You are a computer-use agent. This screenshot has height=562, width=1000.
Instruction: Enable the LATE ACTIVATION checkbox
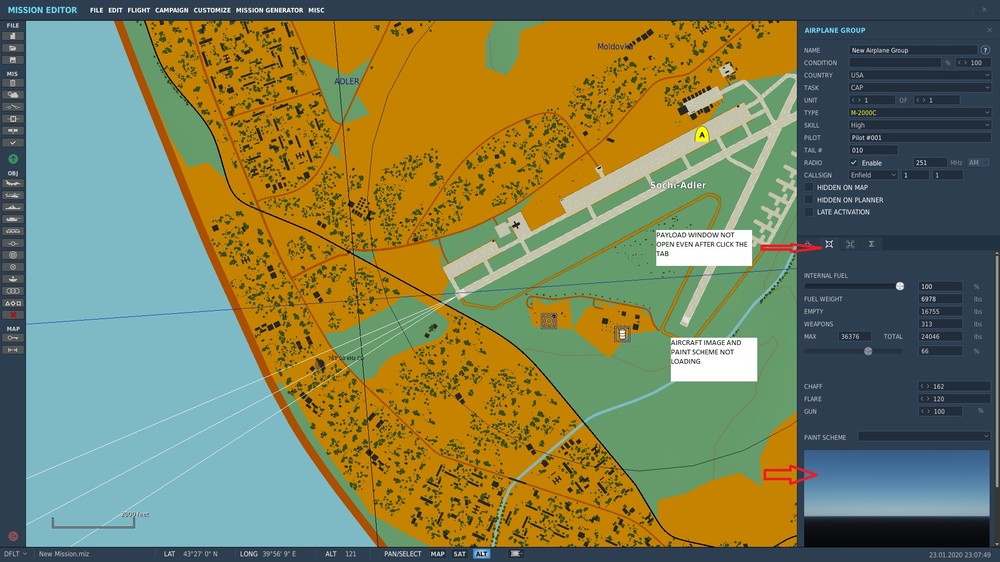tap(809, 212)
